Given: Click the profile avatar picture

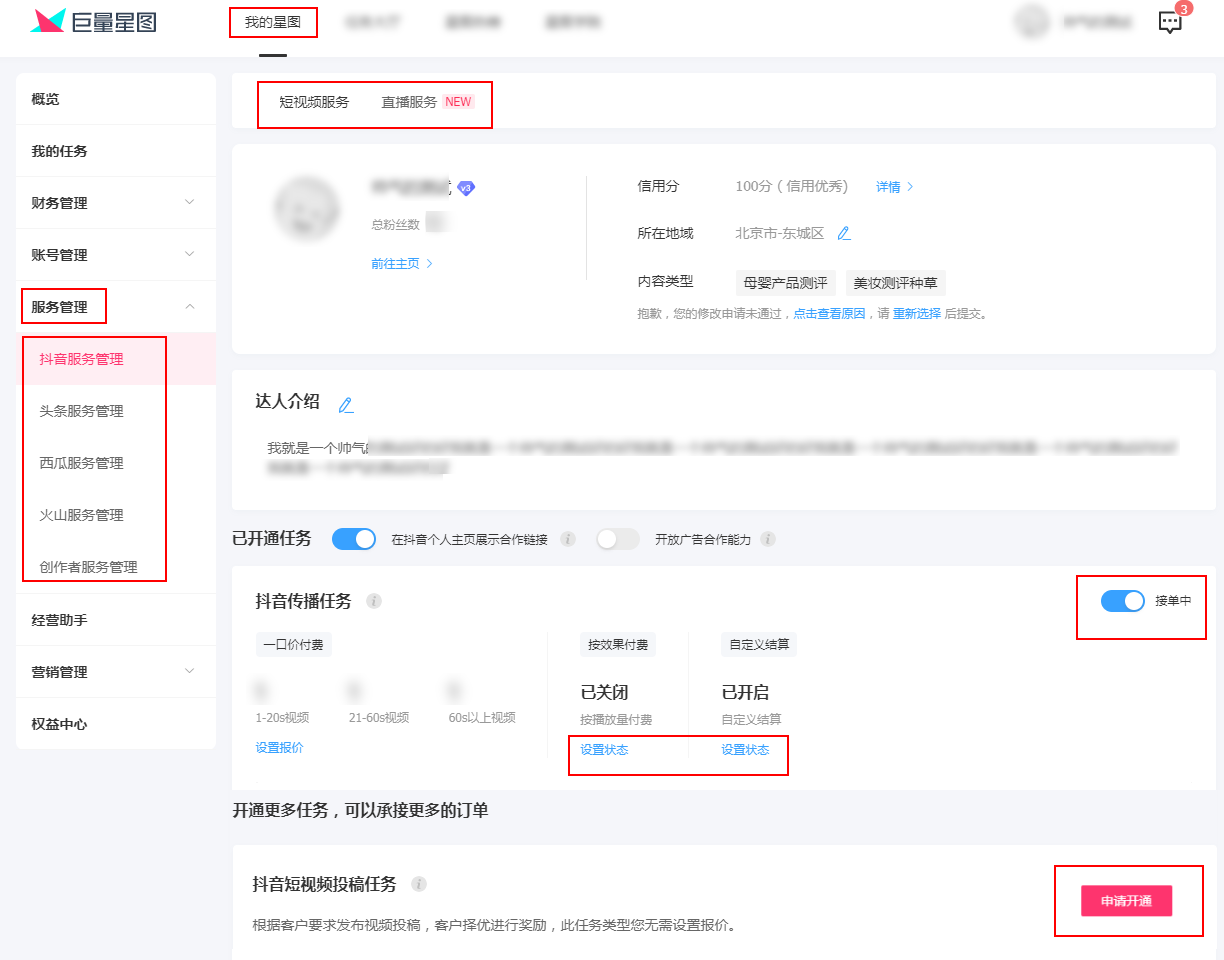Looking at the screenshot, I should [x=306, y=209].
